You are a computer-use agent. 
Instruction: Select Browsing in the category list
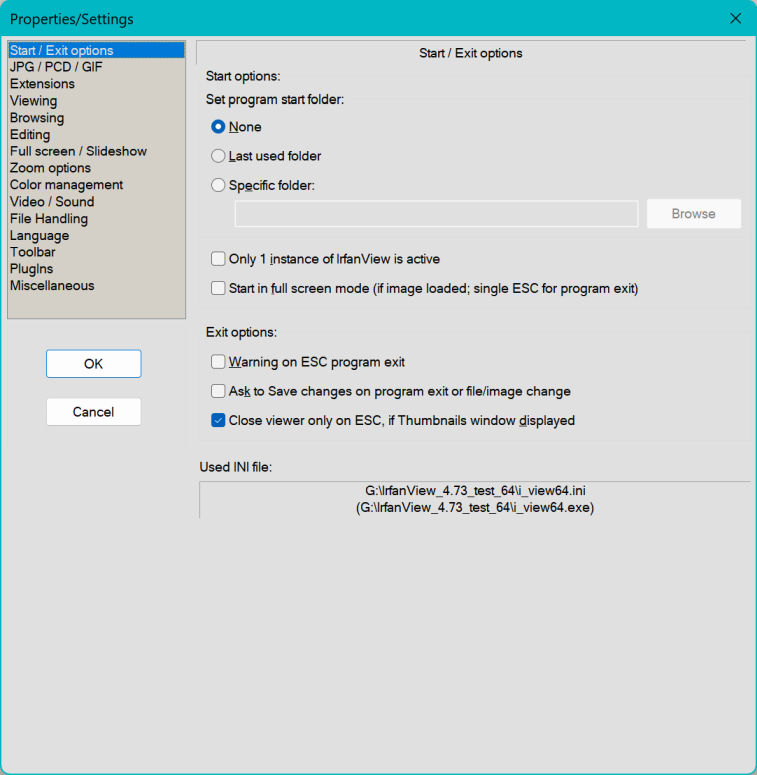point(37,118)
